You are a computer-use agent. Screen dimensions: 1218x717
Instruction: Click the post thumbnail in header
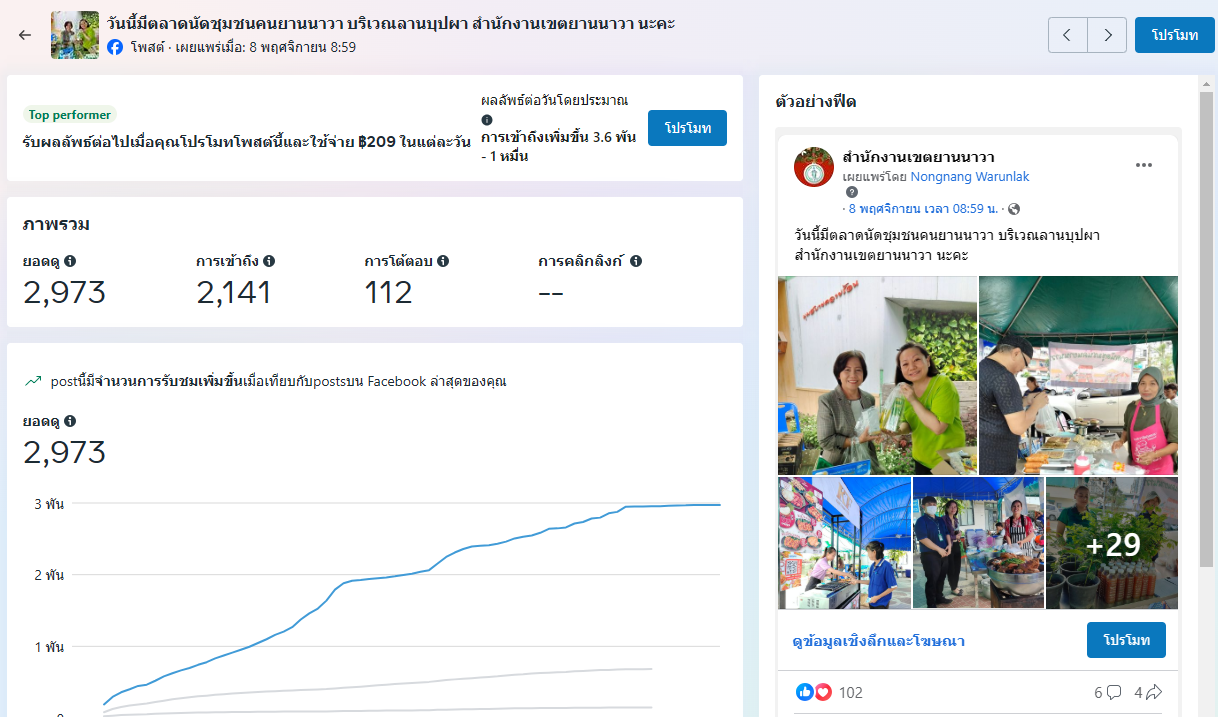click(x=75, y=35)
